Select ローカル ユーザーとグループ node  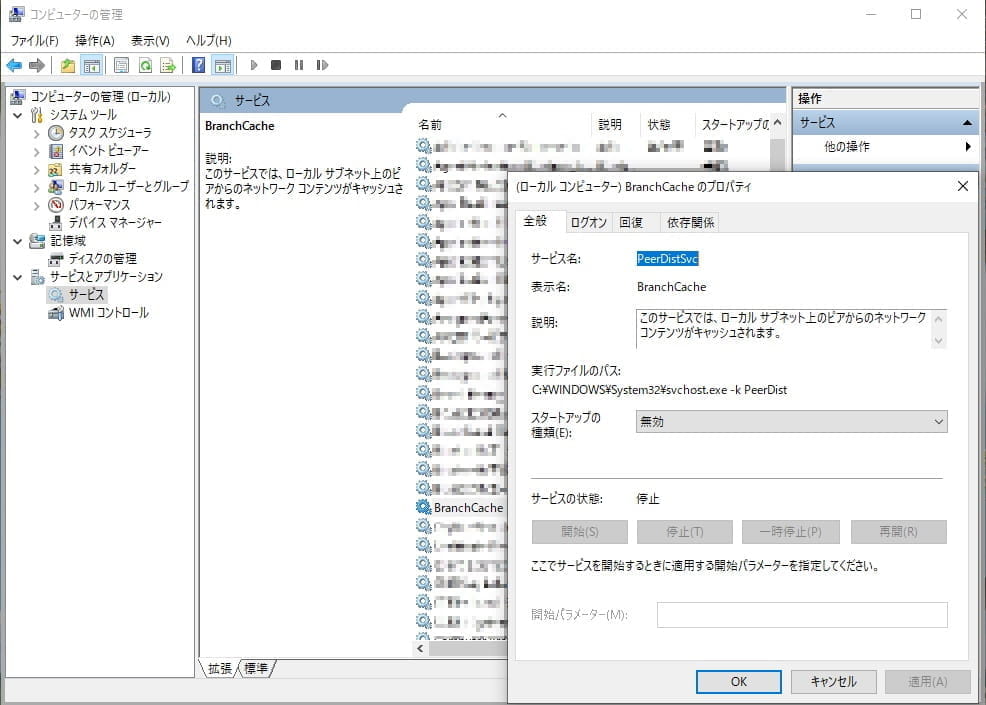tap(128, 187)
